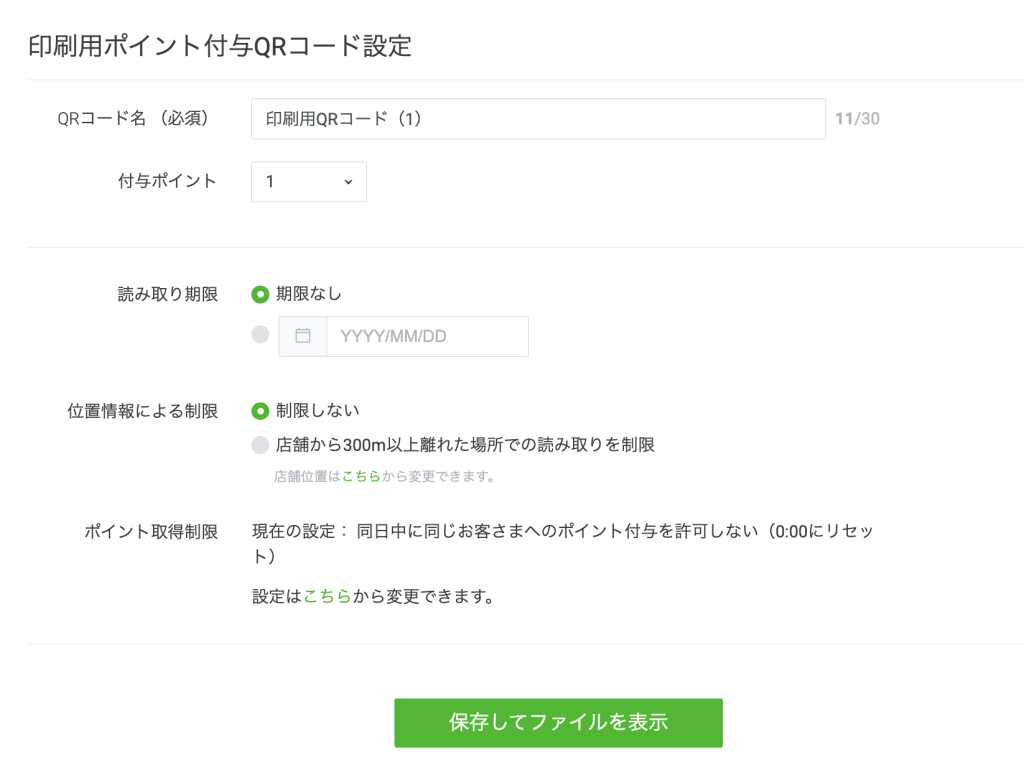The height and width of the screenshot is (770, 1024).
Task: Select the radio button for a specific expiry date
Action: 261,335
